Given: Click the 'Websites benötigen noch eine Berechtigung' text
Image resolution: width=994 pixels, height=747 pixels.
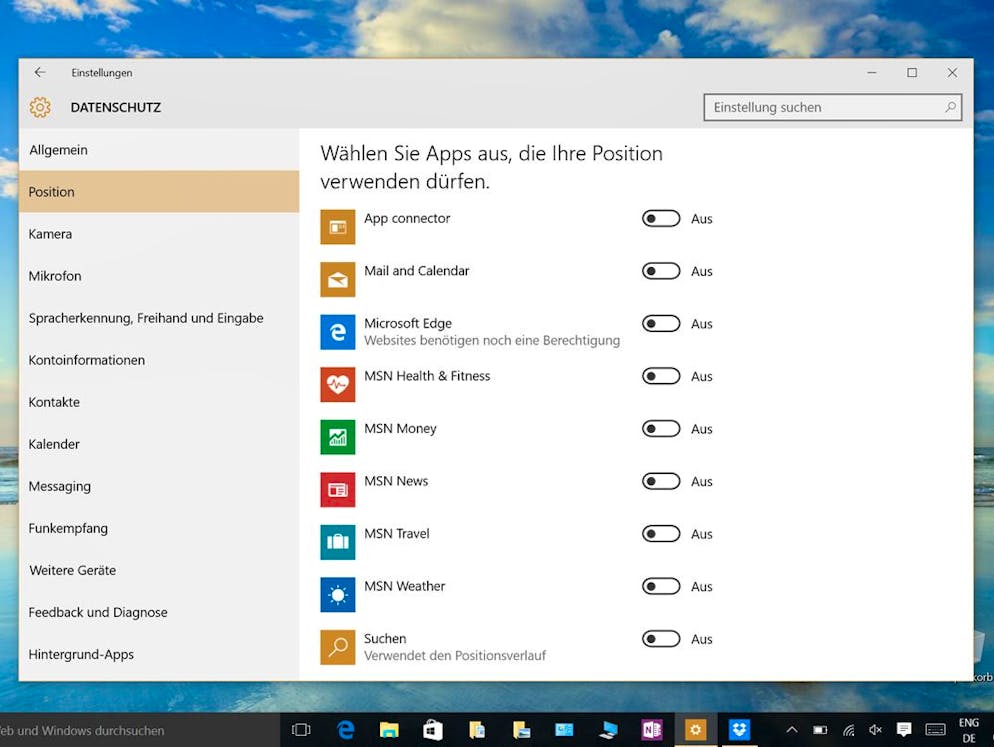Looking at the screenshot, I should 492,341.
